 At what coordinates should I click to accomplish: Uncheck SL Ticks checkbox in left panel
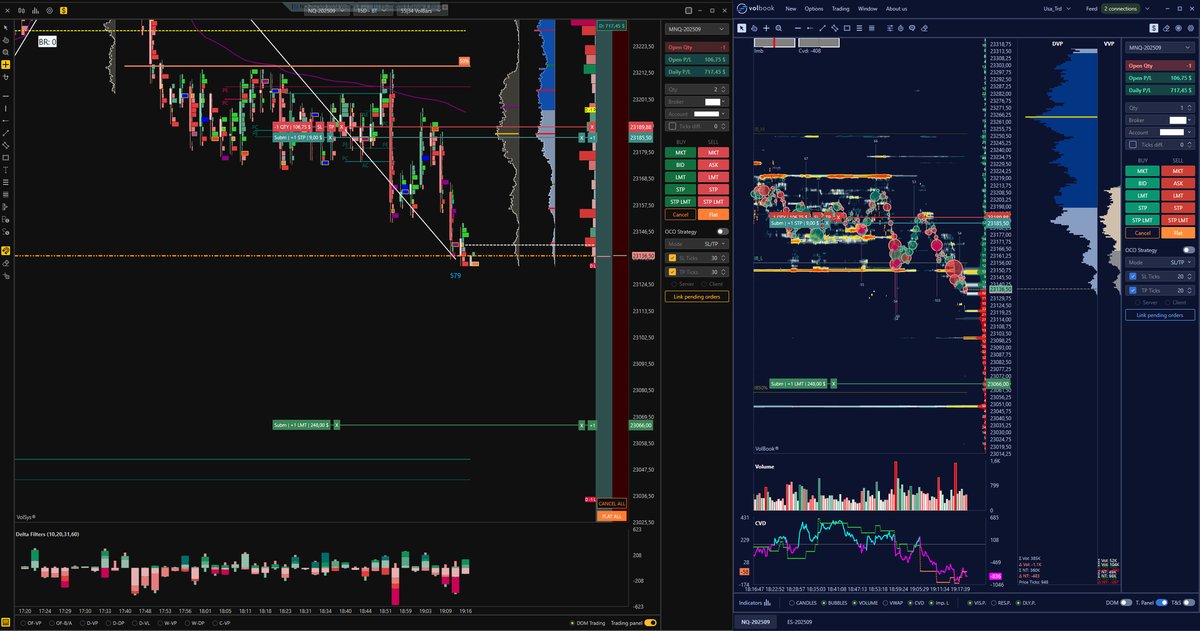tap(672, 258)
